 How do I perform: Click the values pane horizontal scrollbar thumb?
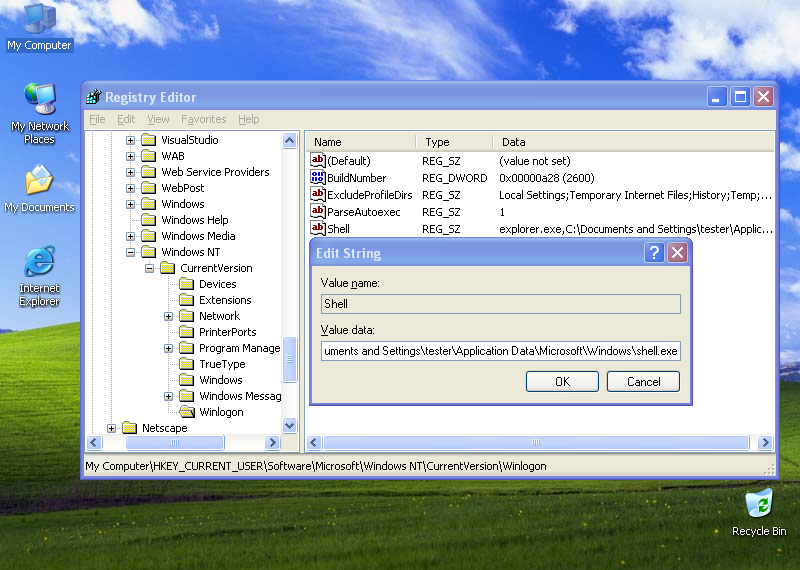(x=536, y=442)
